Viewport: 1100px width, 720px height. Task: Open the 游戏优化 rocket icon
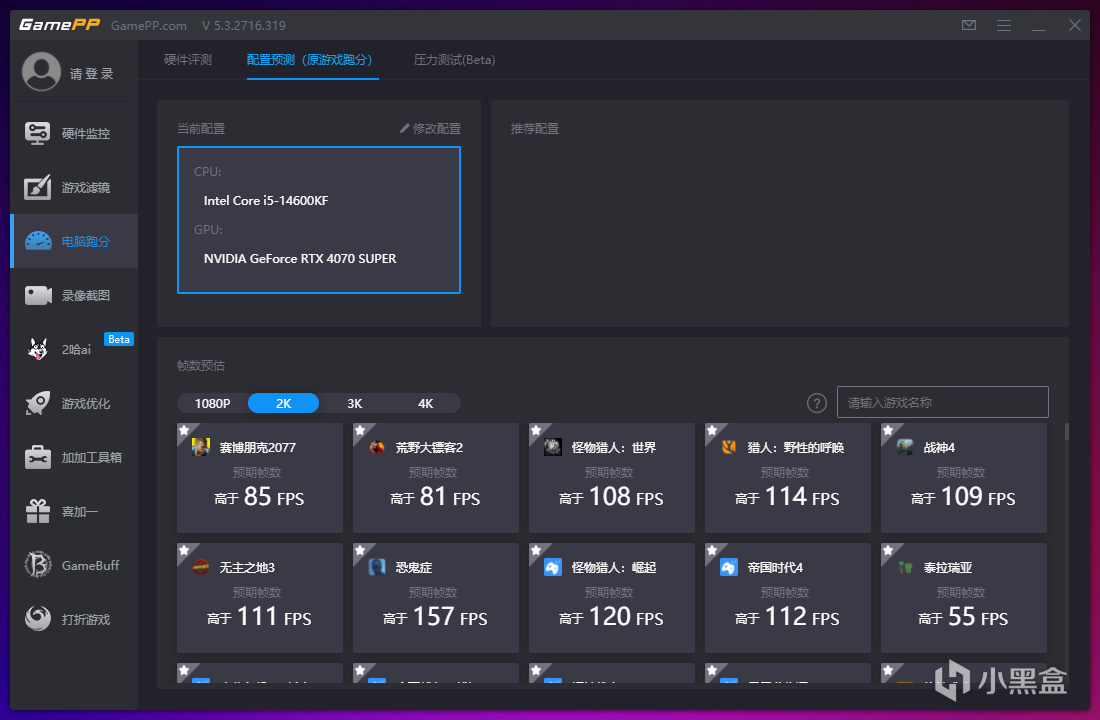[37, 404]
